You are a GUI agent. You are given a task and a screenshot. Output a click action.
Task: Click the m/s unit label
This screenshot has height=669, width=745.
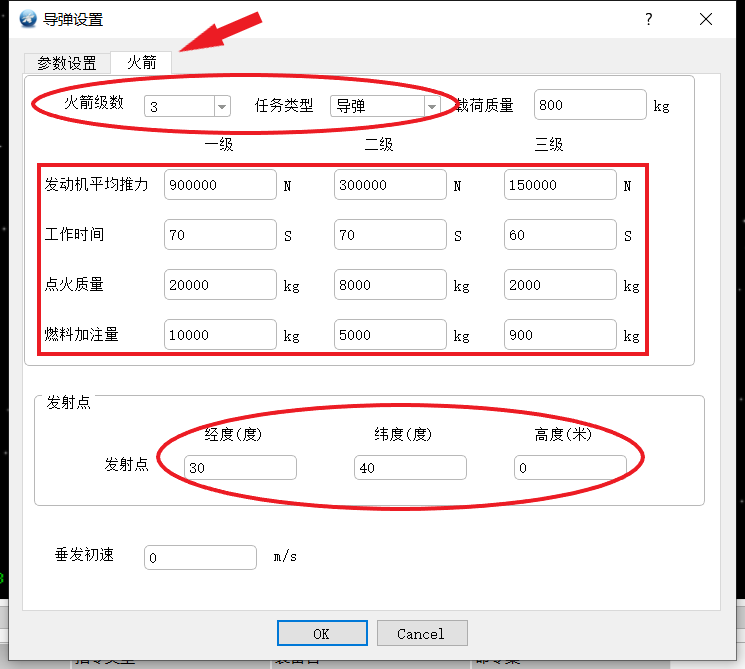285,556
